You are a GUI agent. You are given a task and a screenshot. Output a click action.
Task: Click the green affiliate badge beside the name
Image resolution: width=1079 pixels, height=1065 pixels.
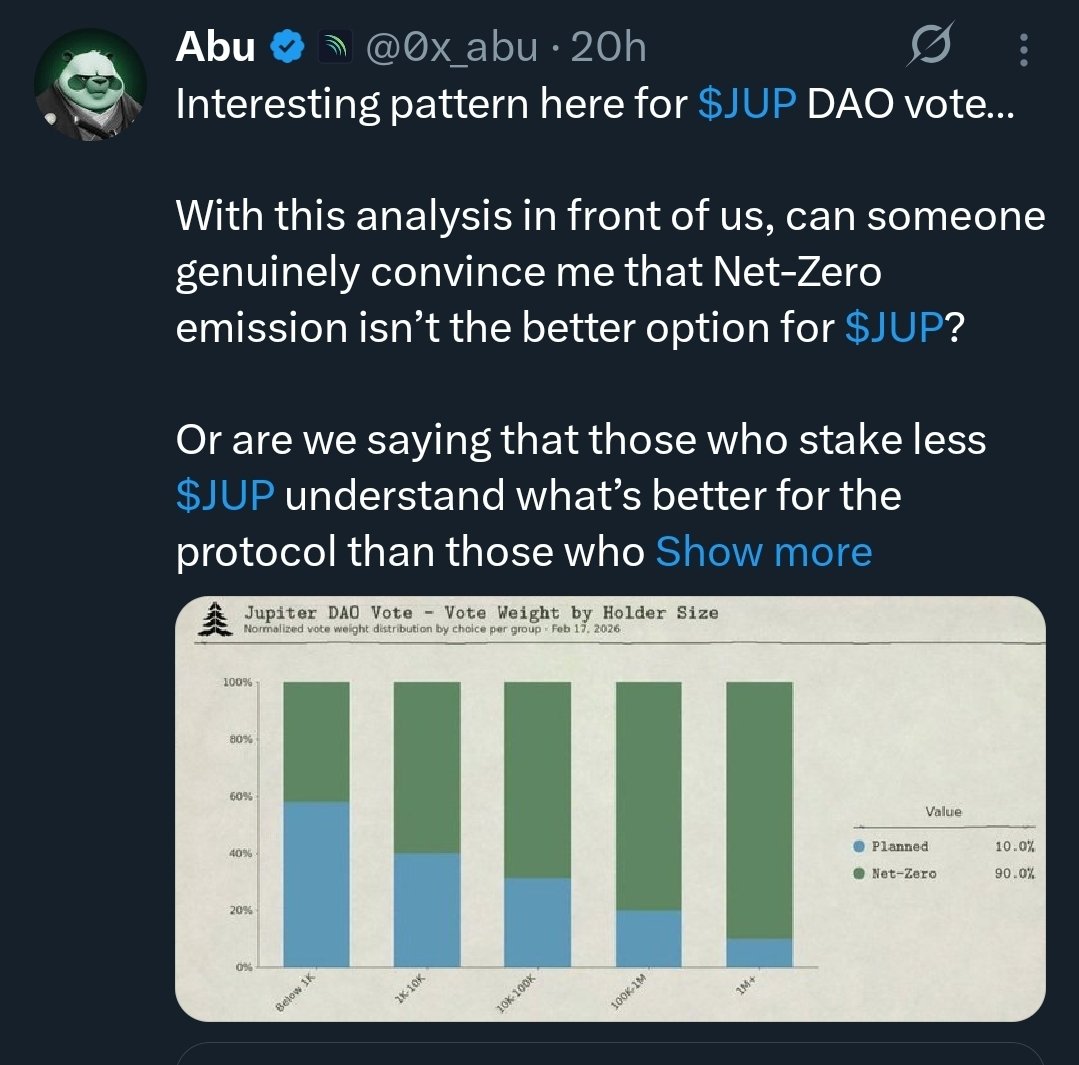pyautogui.click(x=332, y=47)
